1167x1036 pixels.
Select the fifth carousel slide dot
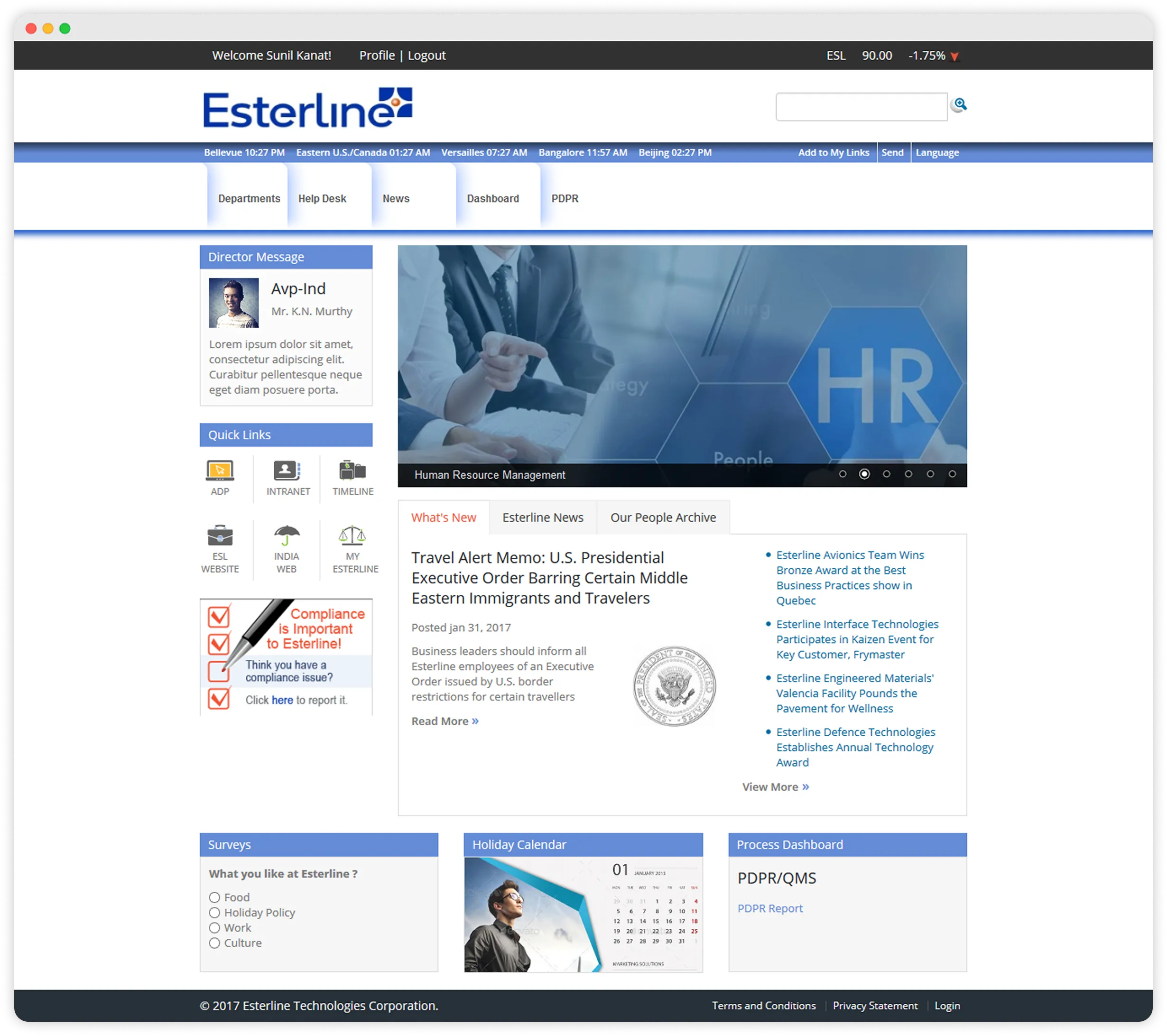[931, 474]
